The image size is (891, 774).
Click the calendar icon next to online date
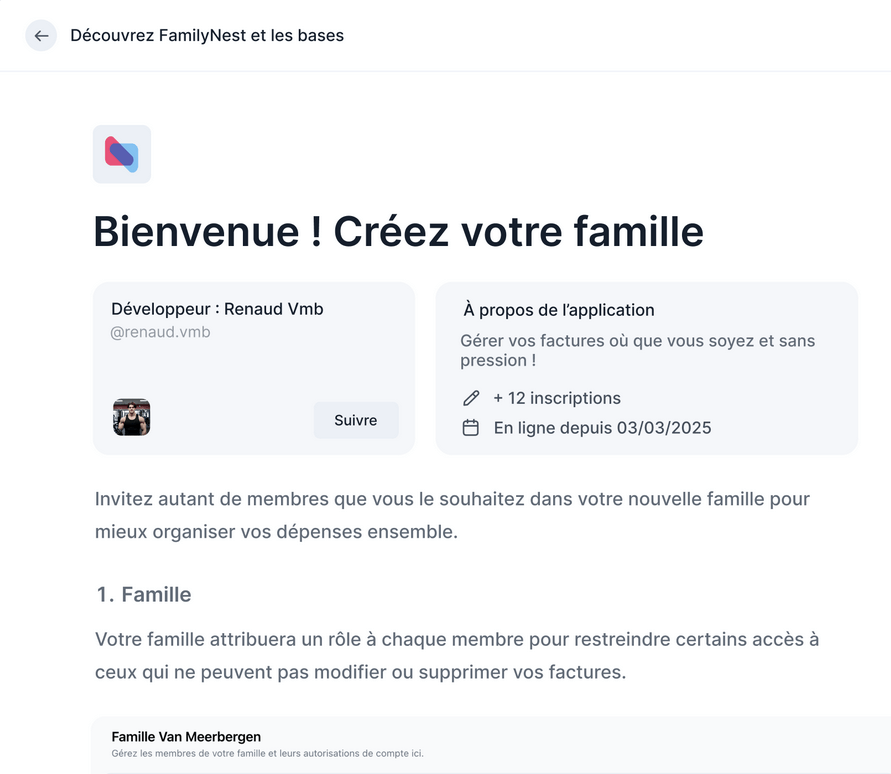coord(470,427)
